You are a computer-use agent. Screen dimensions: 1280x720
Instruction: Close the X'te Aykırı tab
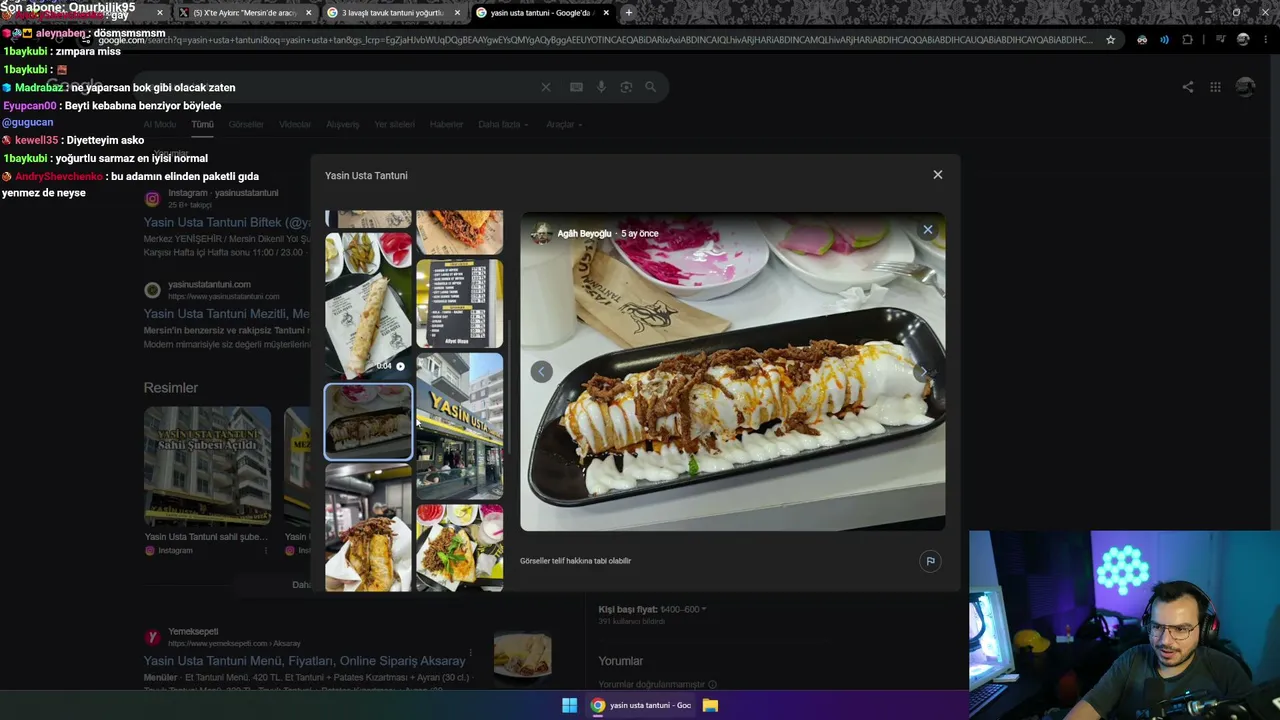tap(308, 13)
